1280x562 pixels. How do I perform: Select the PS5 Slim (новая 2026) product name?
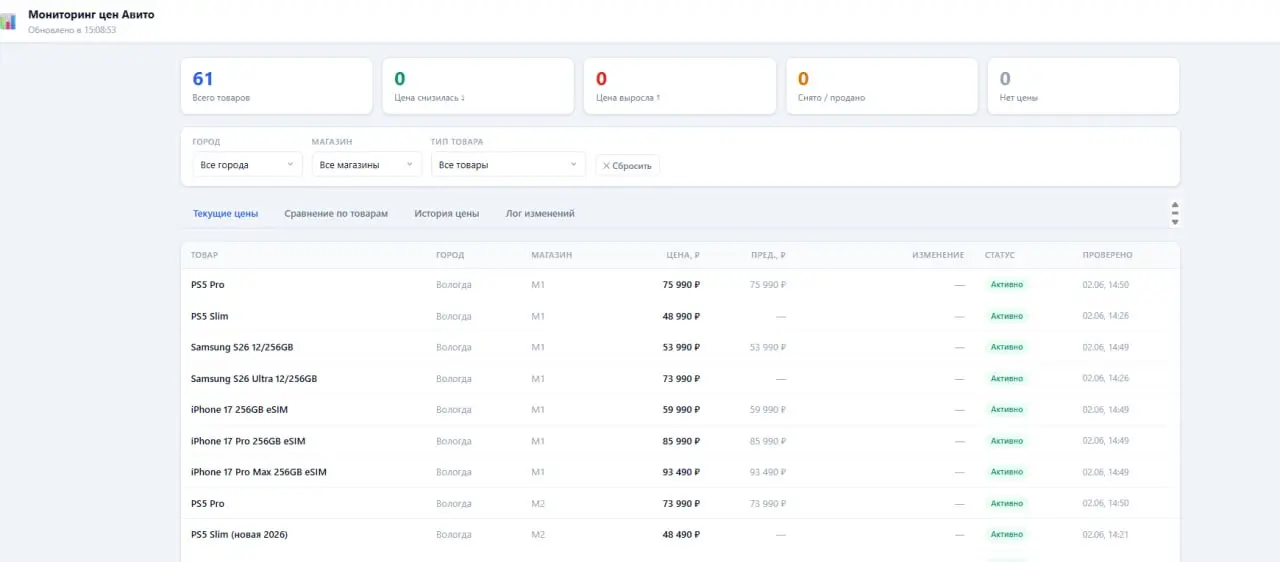pyautogui.click(x=239, y=535)
